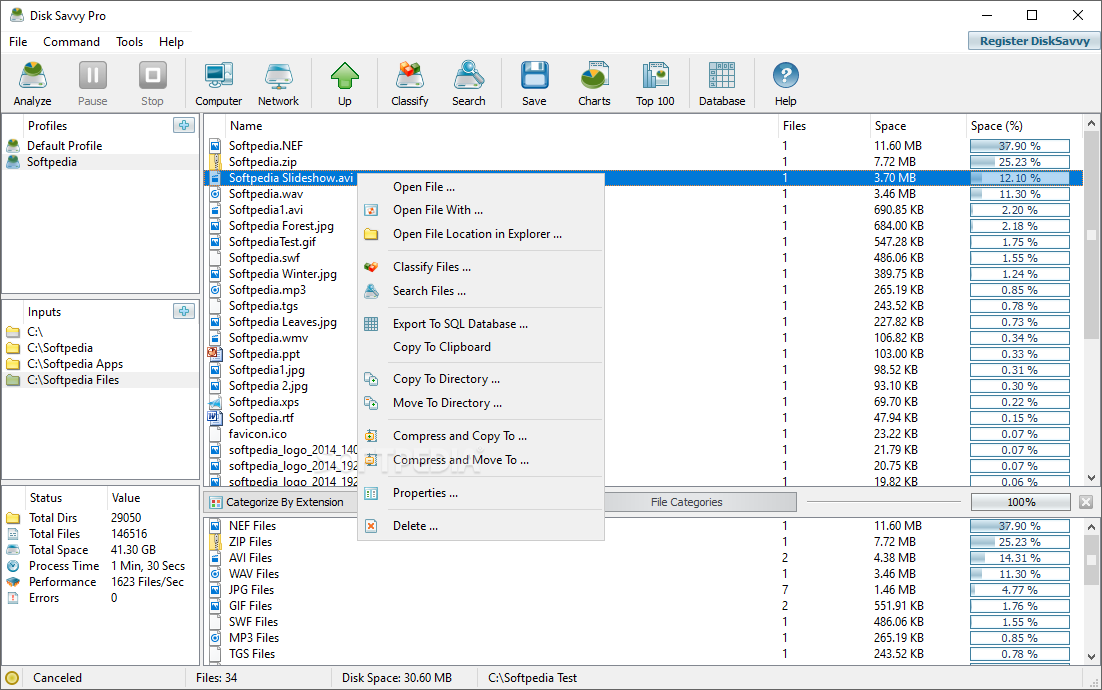
Task: Choose Copy To Directory ...
Action: tap(481, 379)
